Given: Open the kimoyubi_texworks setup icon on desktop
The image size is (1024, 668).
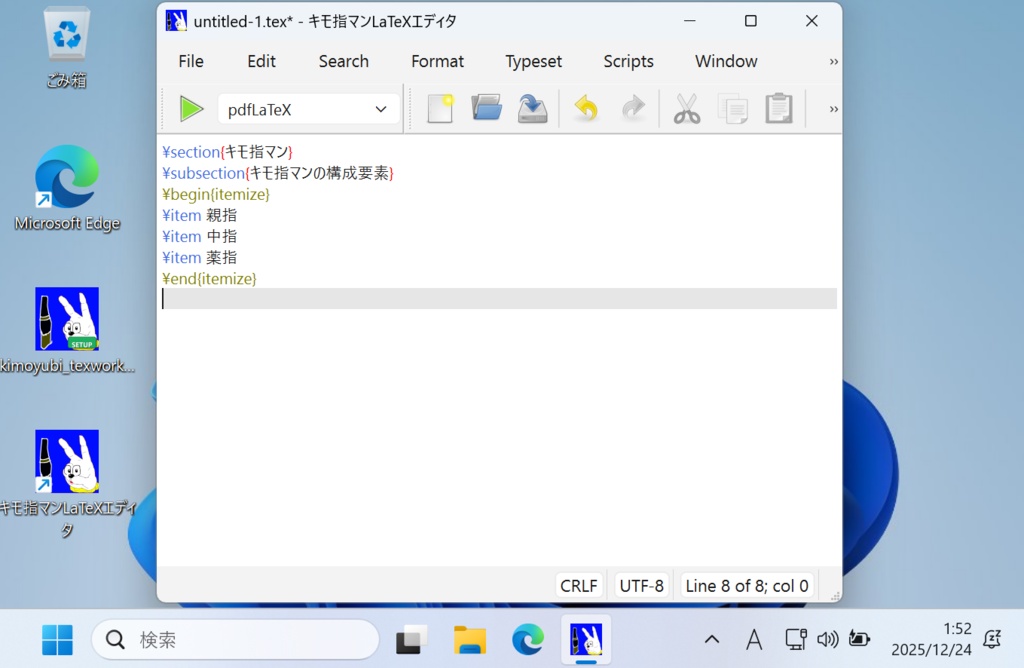Looking at the screenshot, I should (66, 320).
